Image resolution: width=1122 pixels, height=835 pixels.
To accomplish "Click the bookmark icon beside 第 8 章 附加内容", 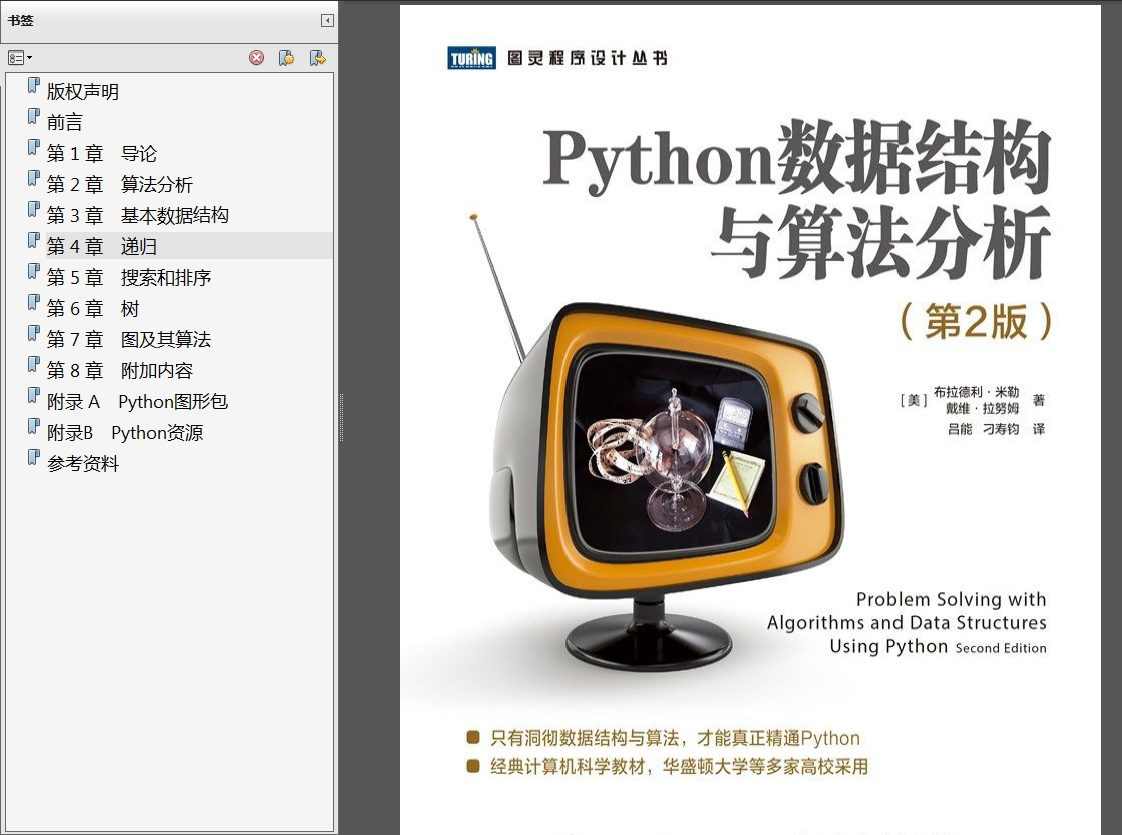I will point(34,364).
